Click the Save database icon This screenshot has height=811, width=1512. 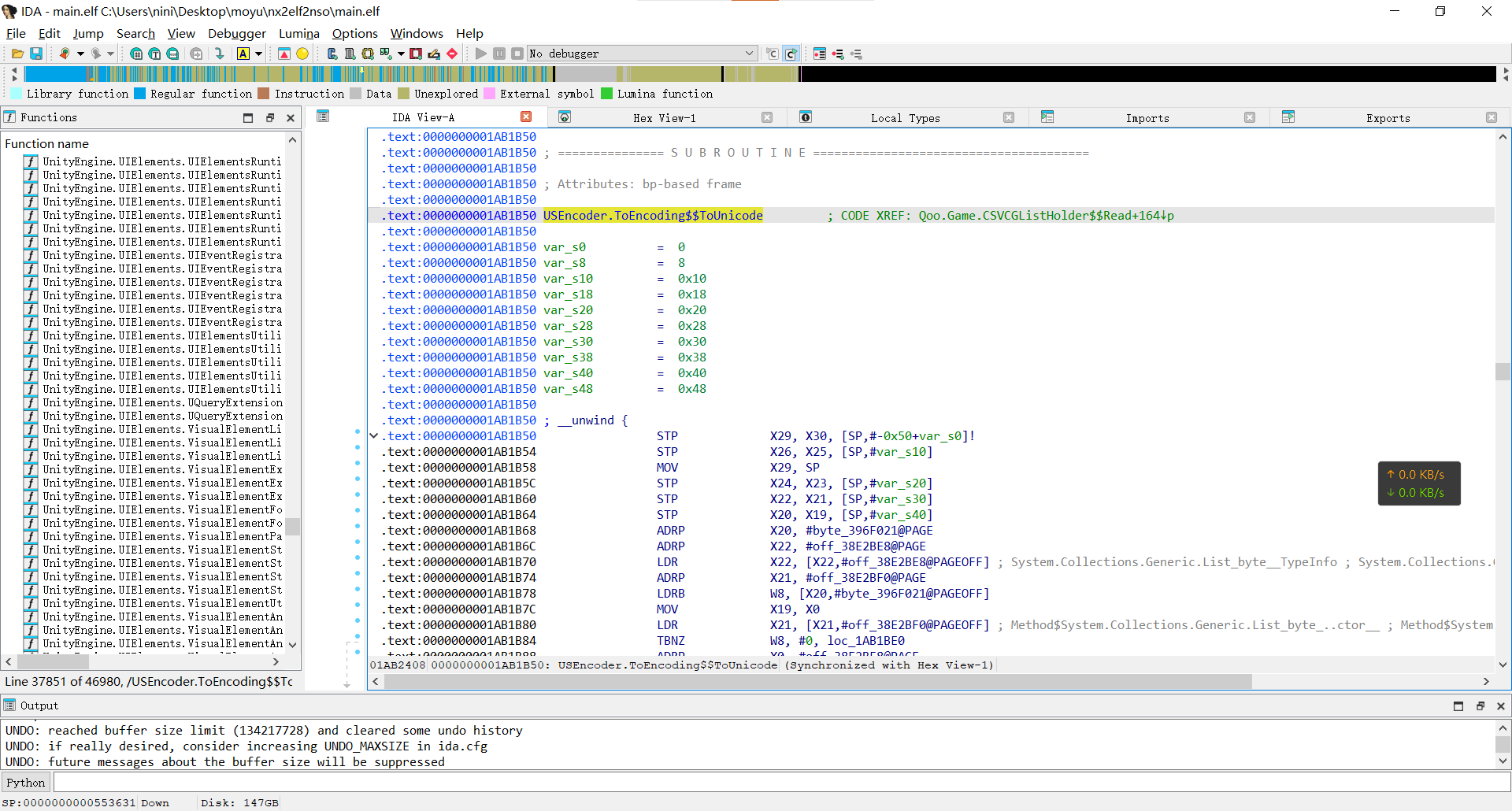36,54
